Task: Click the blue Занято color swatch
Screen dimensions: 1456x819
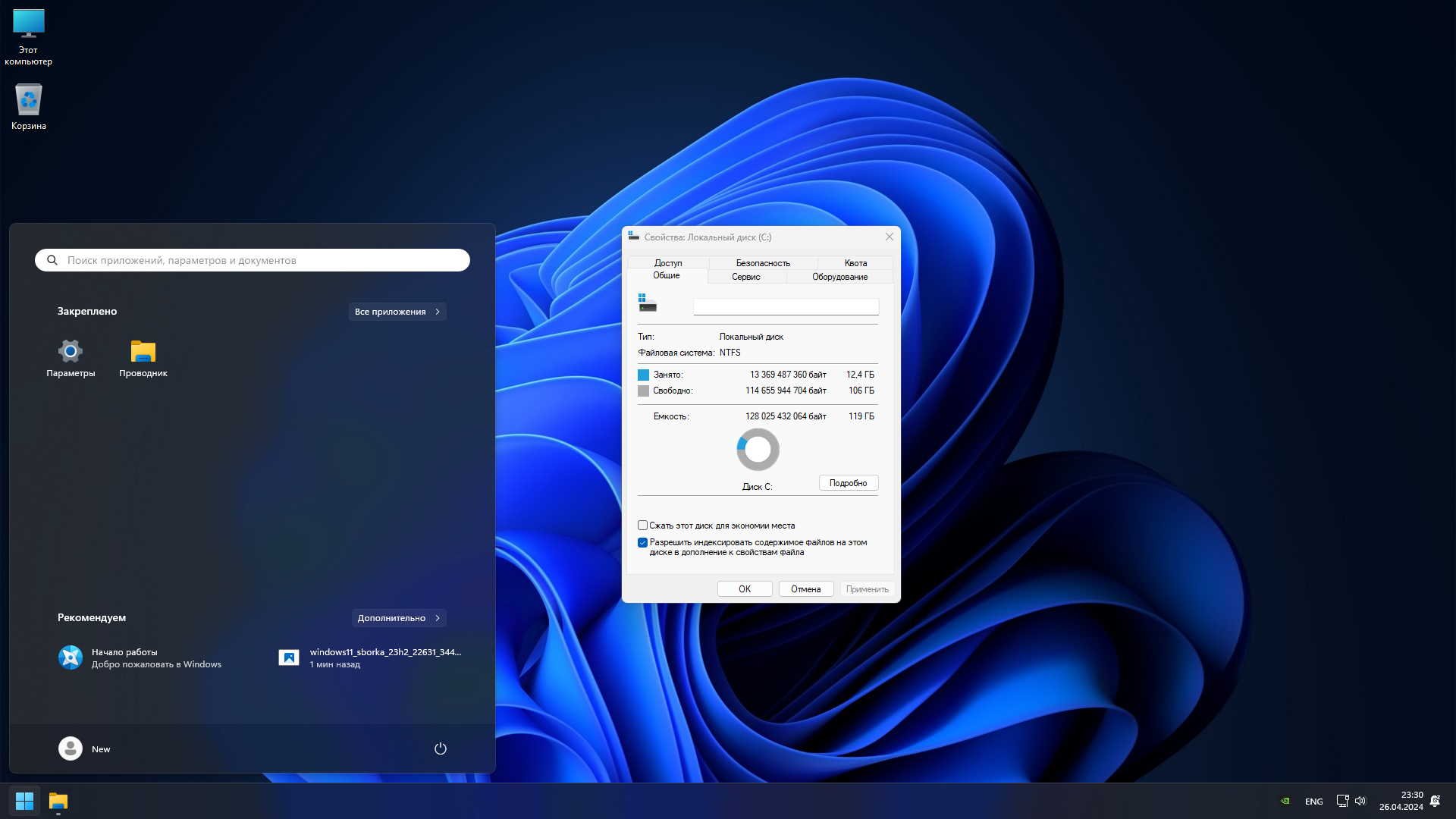Action: pyautogui.click(x=643, y=375)
